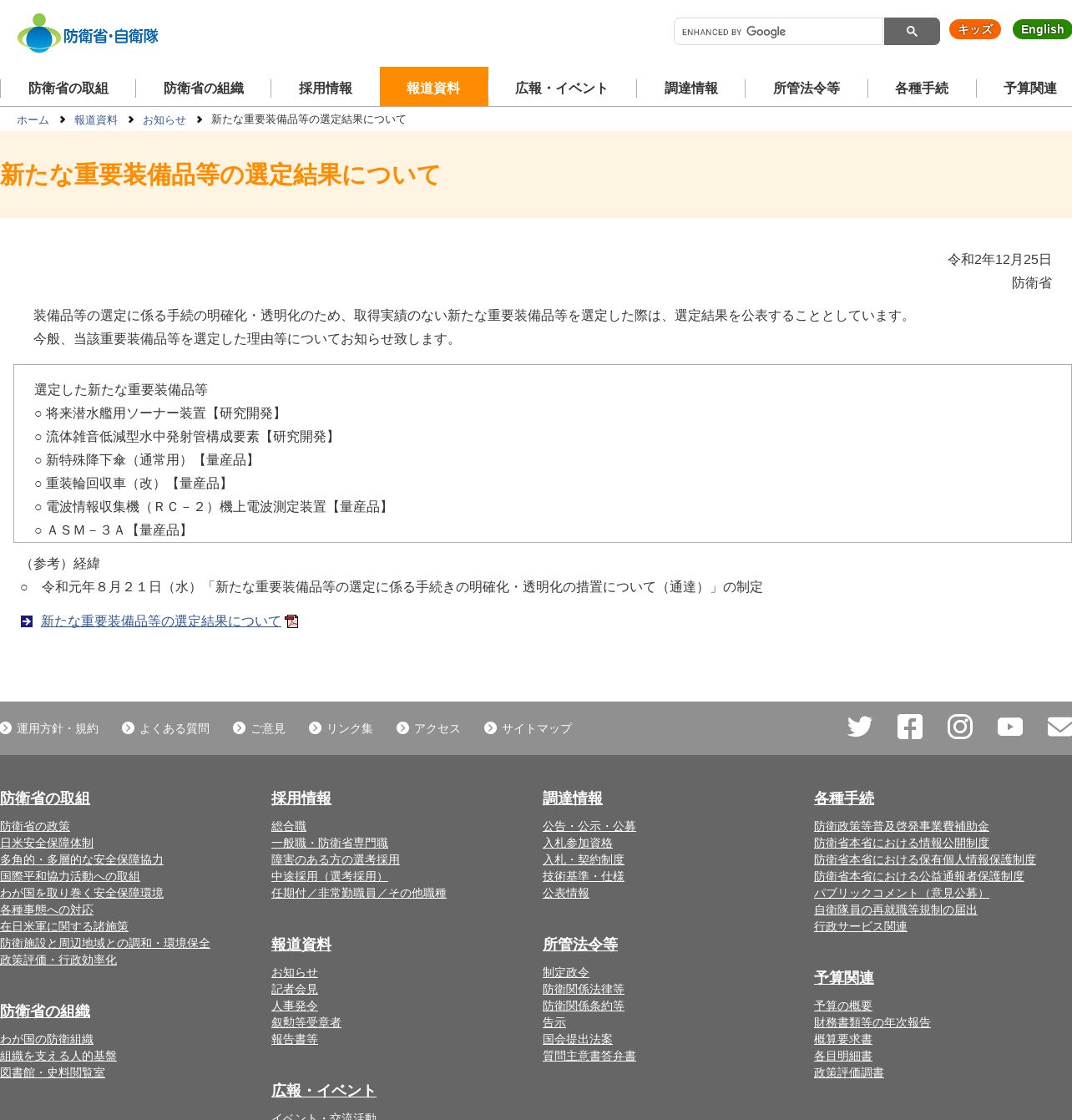Open 図書館・史料閲覧室 footer link
Viewport: 1072px width, 1120px height.
(x=53, y=1073)
